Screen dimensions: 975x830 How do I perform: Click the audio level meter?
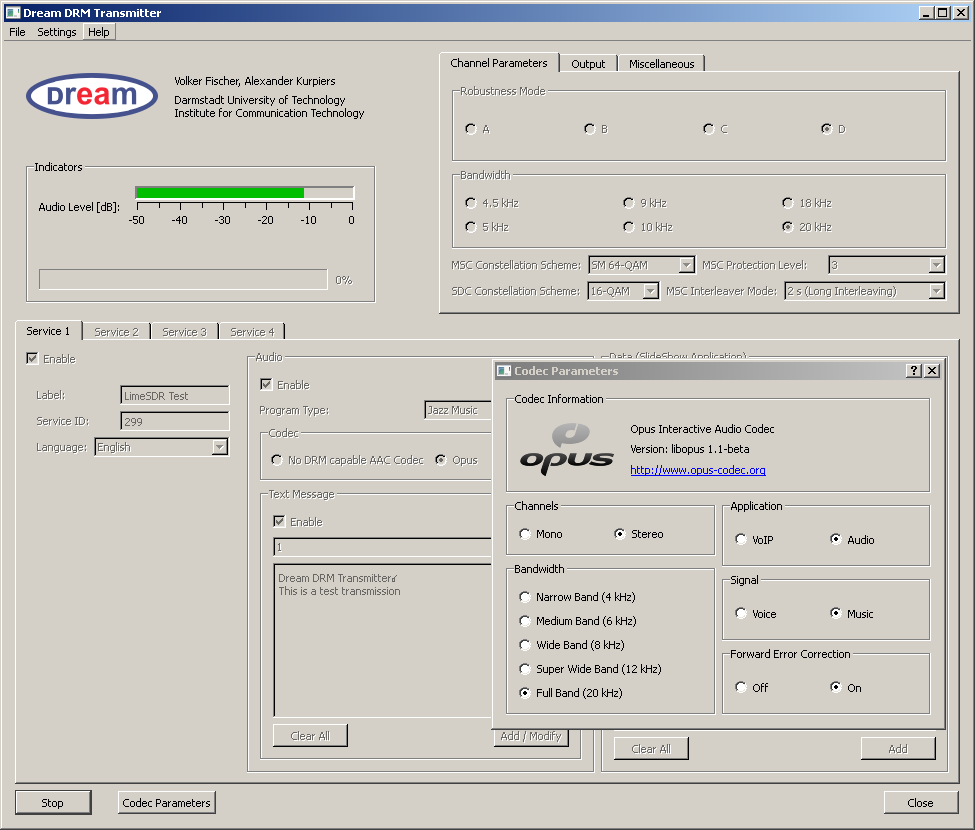[243, 192]
